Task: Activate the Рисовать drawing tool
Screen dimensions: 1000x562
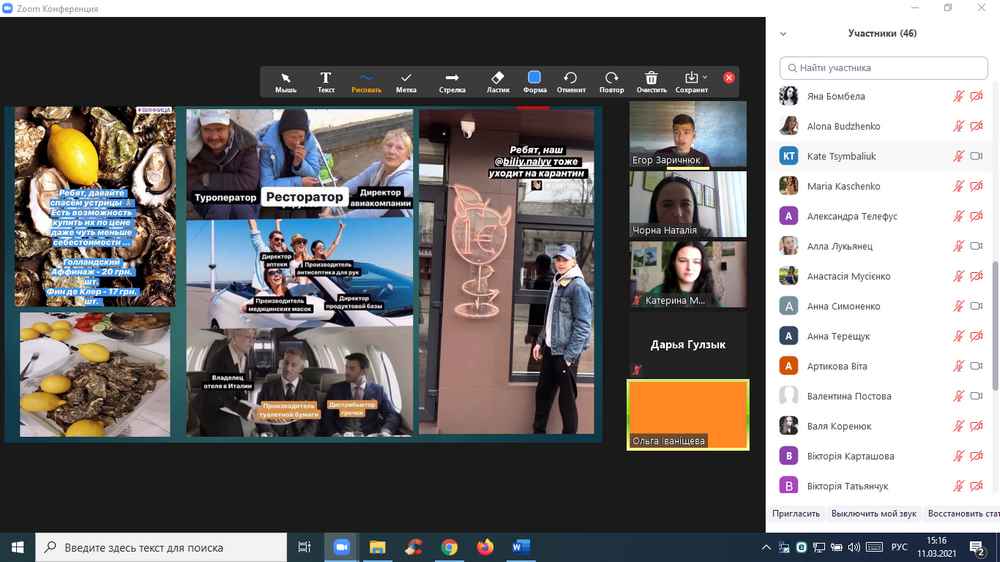Action: click(366, 81)
